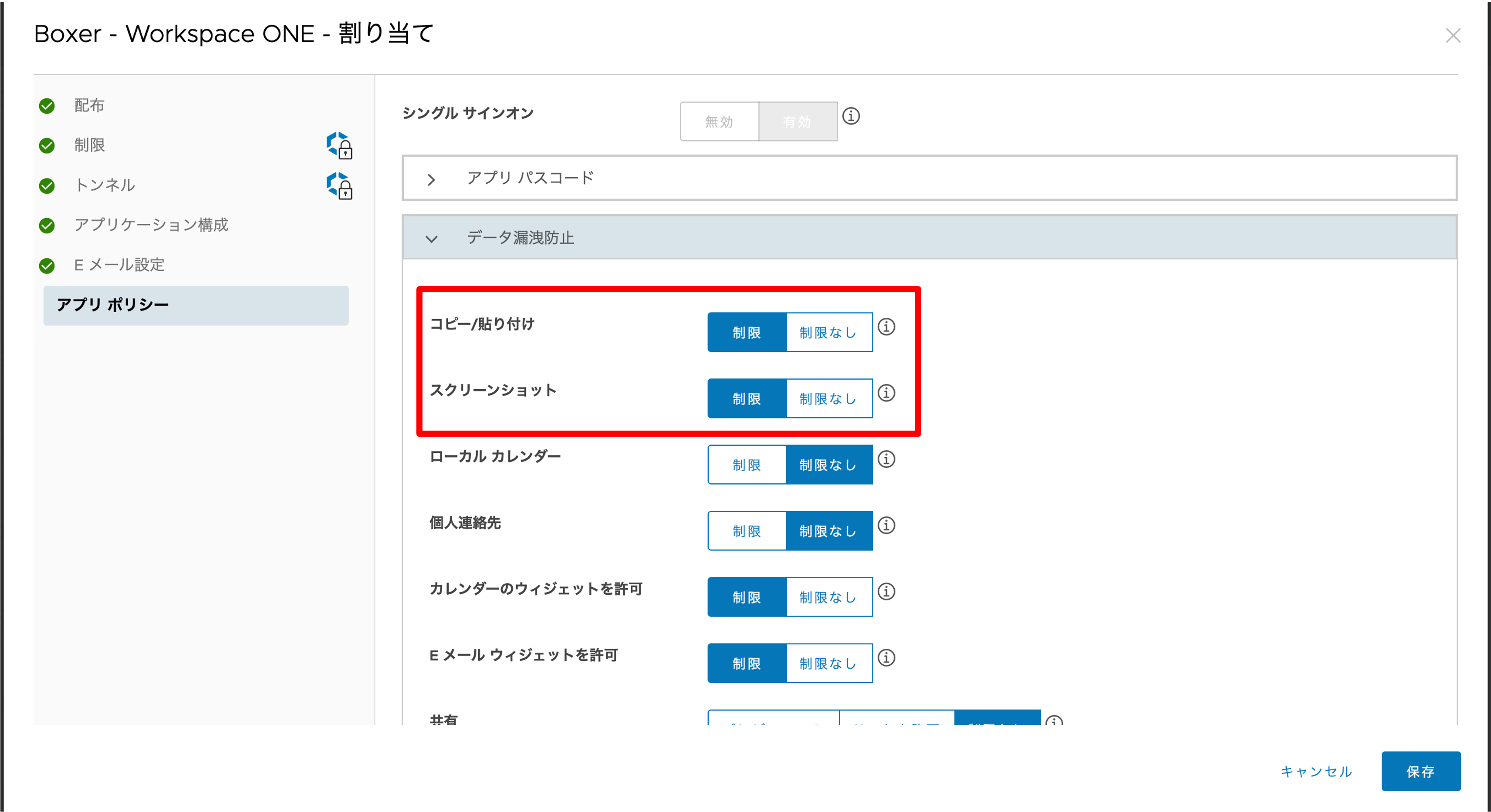Click info icon for カレンダーのウィジェットを許可
The height and width of the screenshot is (812, 1491).
886,592
